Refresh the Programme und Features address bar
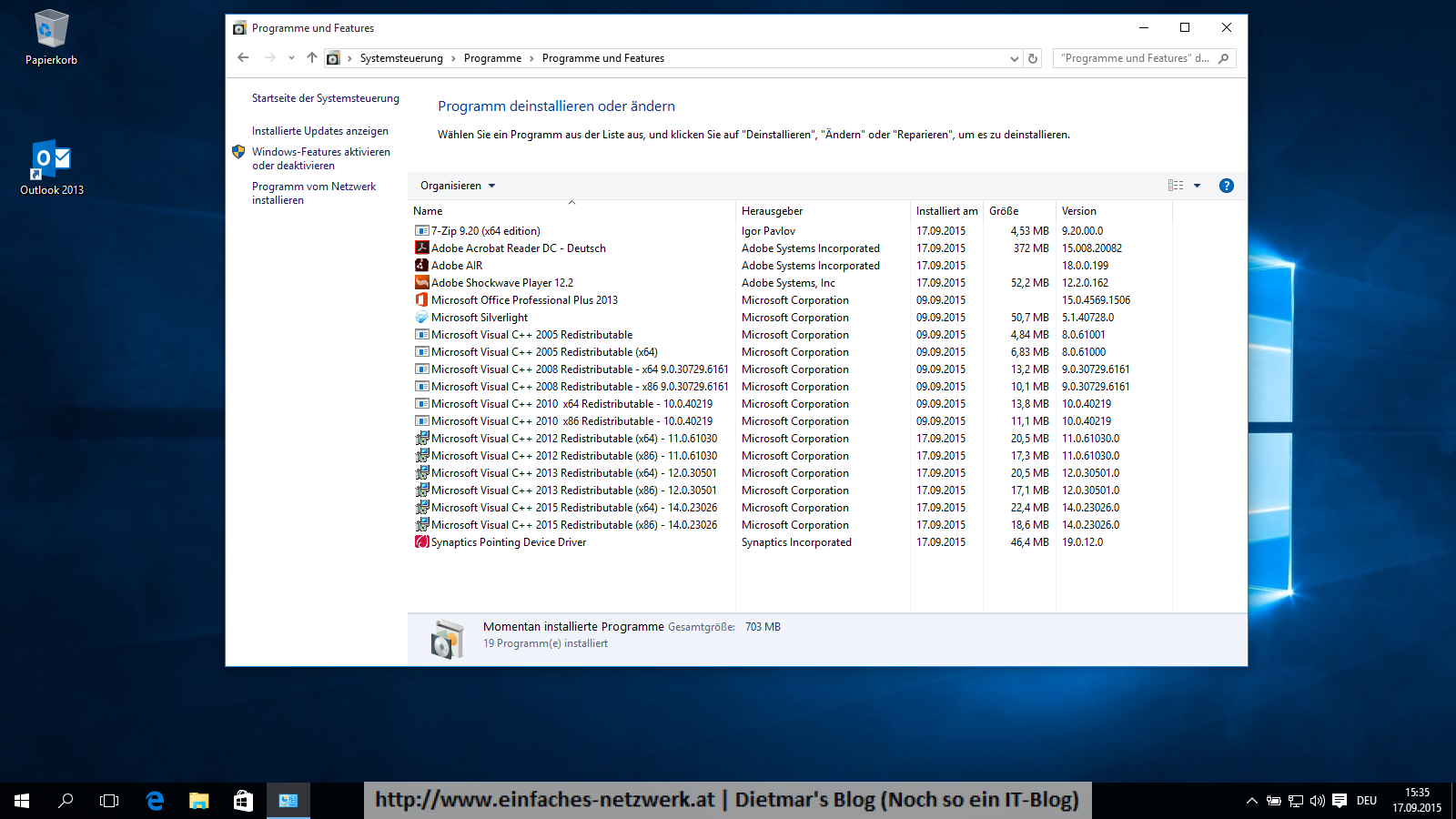 click(1033, 58)
